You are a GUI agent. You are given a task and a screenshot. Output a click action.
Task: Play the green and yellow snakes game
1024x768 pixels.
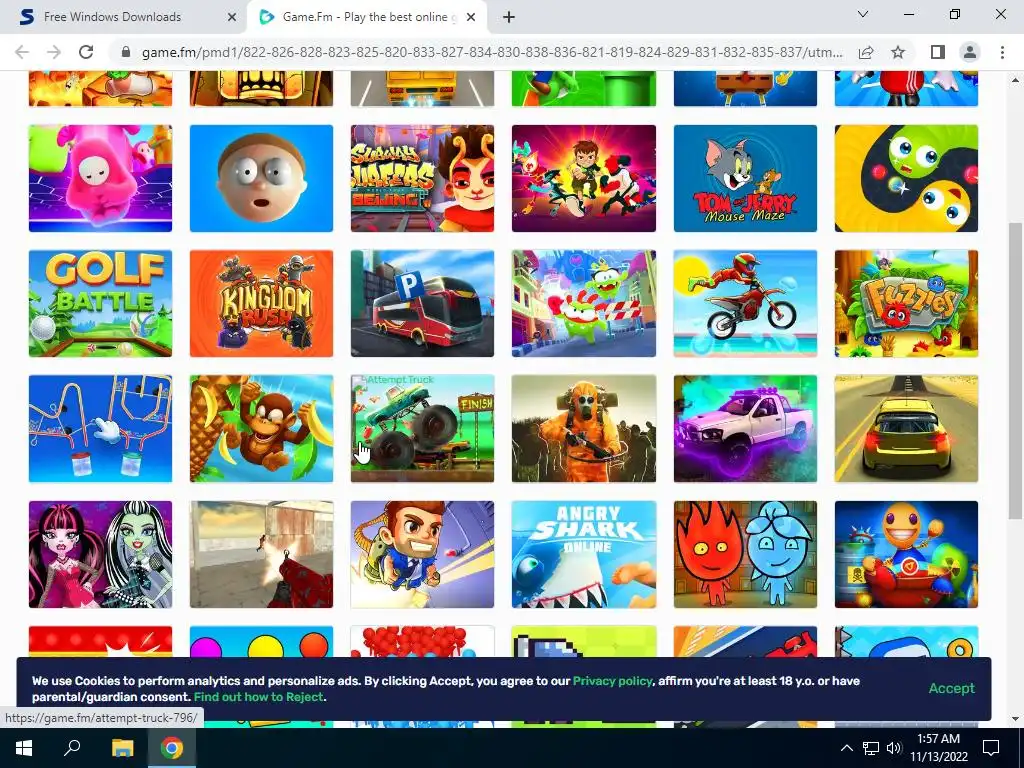click(906, 178)
